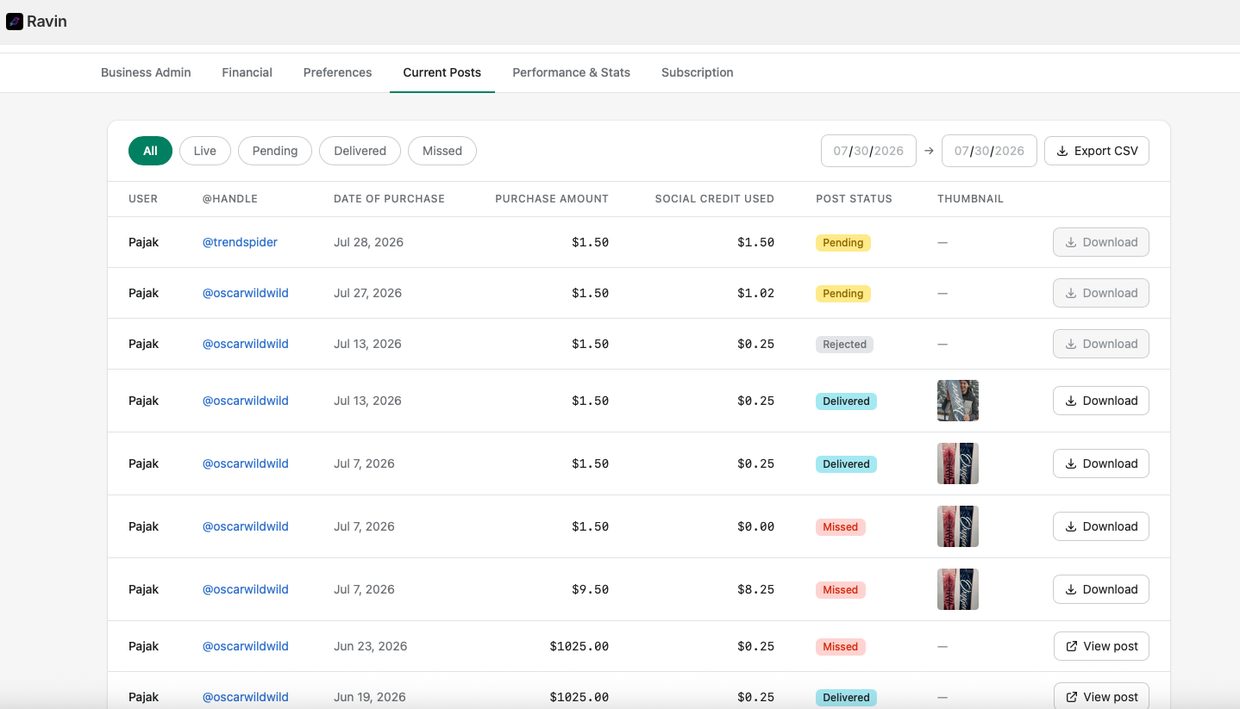Click the Delivered badge on Jul 13 row

[846, 401]
